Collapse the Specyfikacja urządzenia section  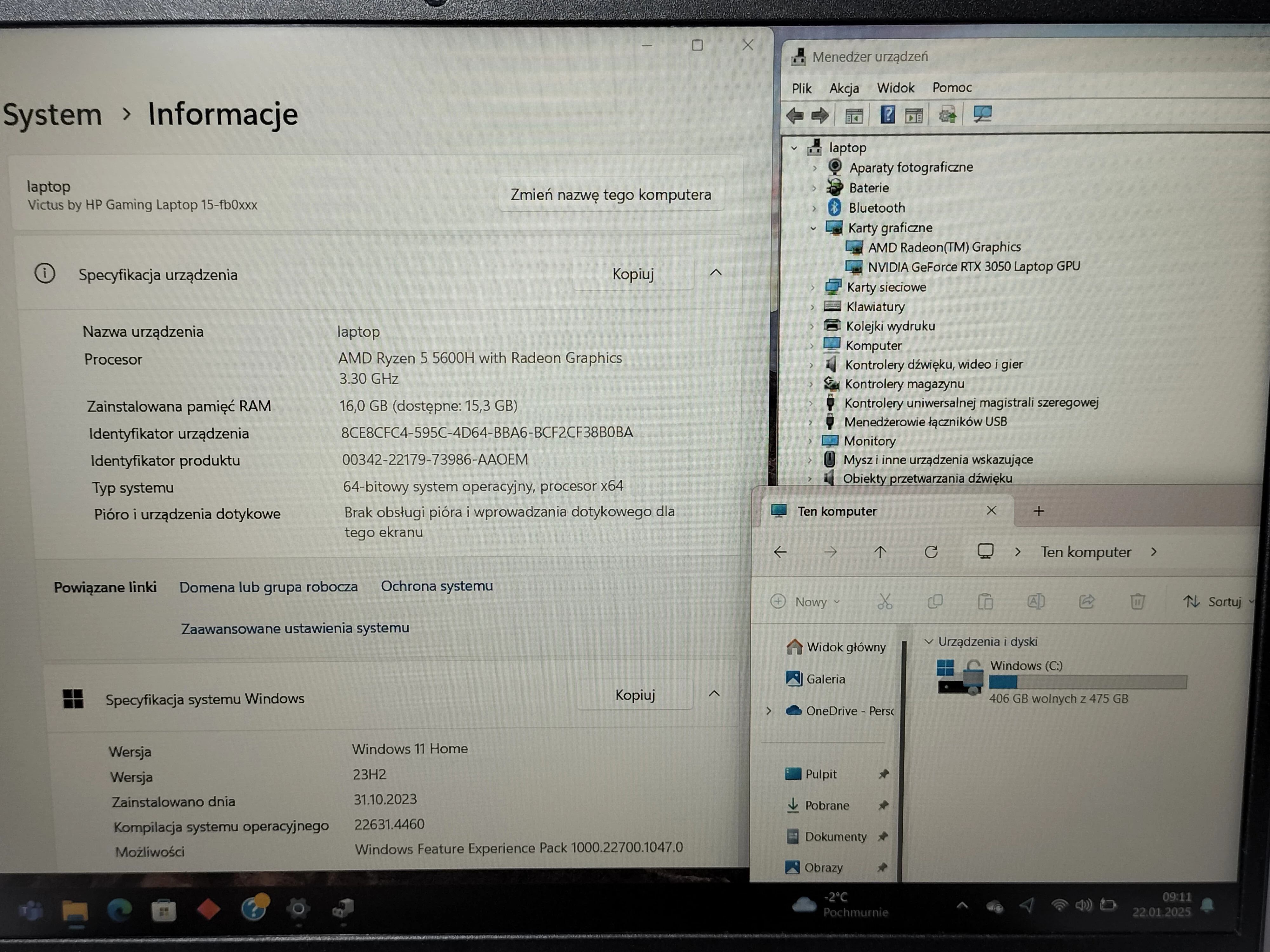(715, 273)
